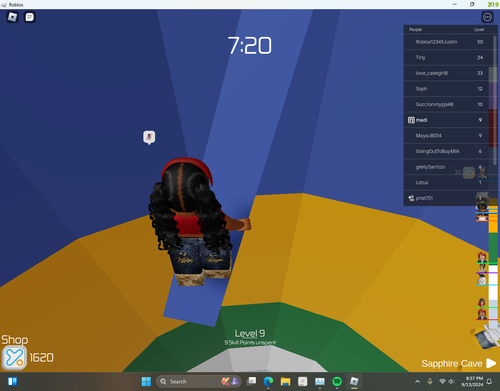Image resolution: width=500 pixels, height=391 pixels.
Task: Open the Shop label button
Action: [x=15, y=340]
